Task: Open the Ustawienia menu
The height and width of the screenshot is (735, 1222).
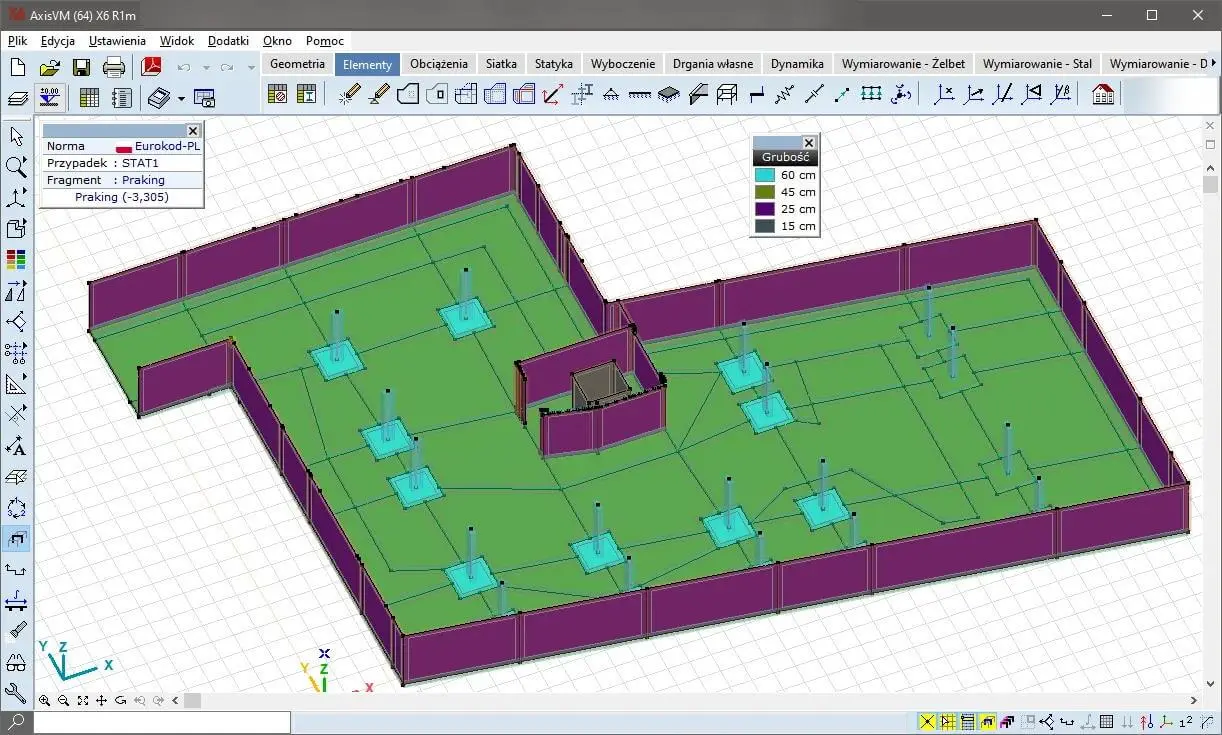Action: (x=117, y=41)
